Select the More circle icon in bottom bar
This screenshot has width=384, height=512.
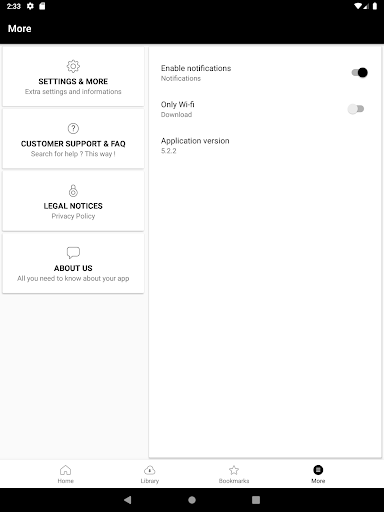click(318, 470)
